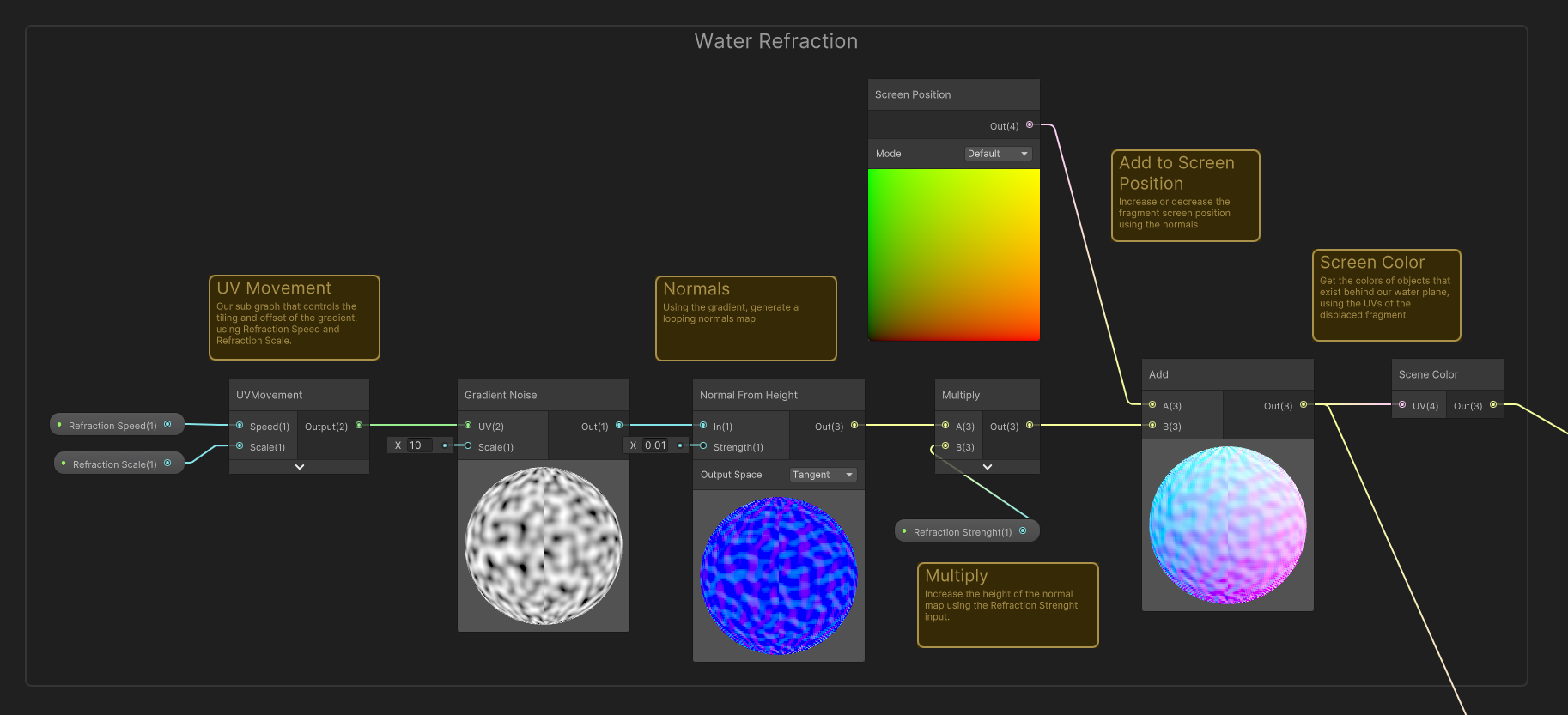Expand Multiply node preview chevron

988,467
